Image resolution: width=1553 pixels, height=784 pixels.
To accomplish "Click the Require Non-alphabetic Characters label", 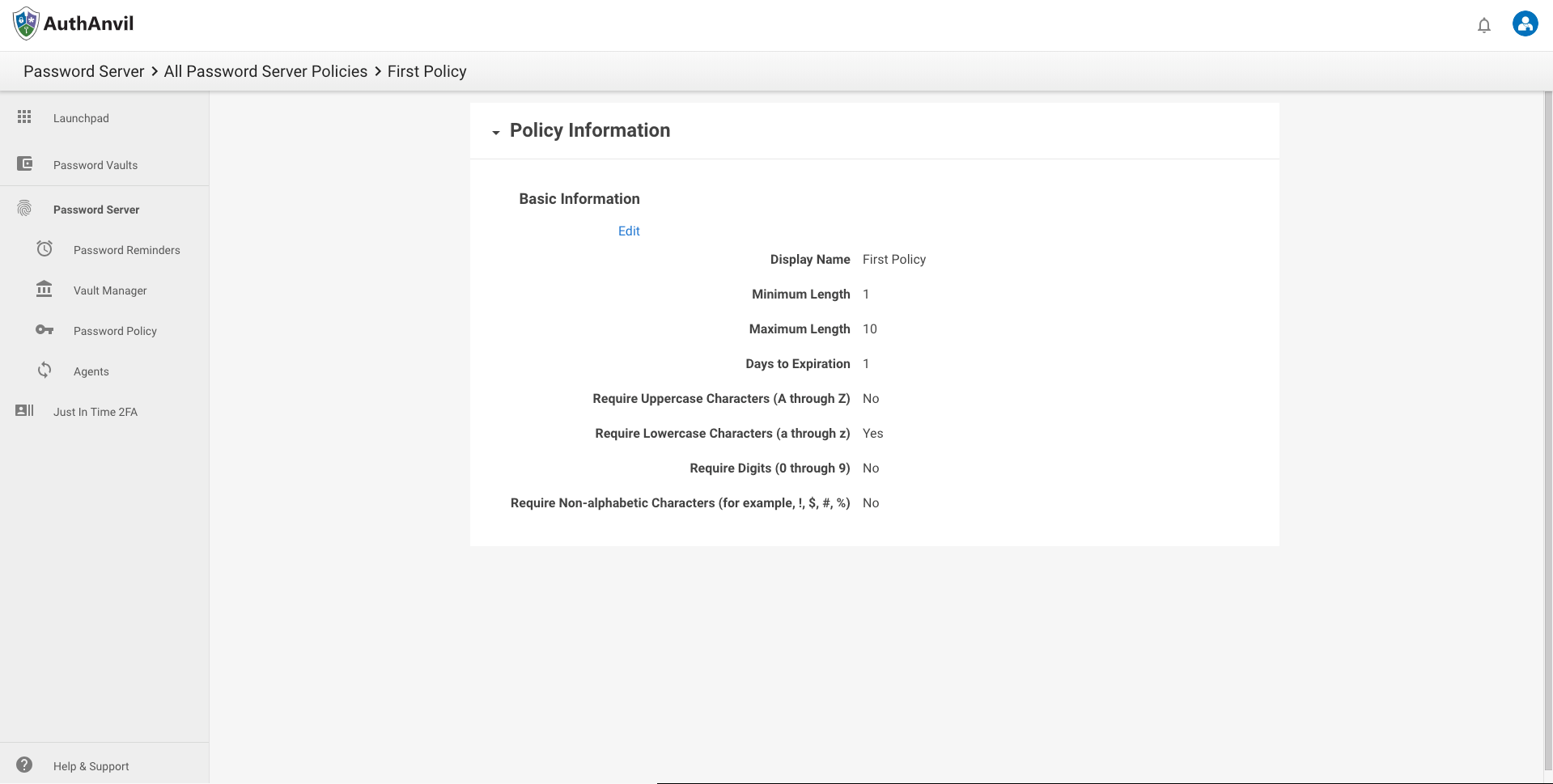I will (680, 502).
